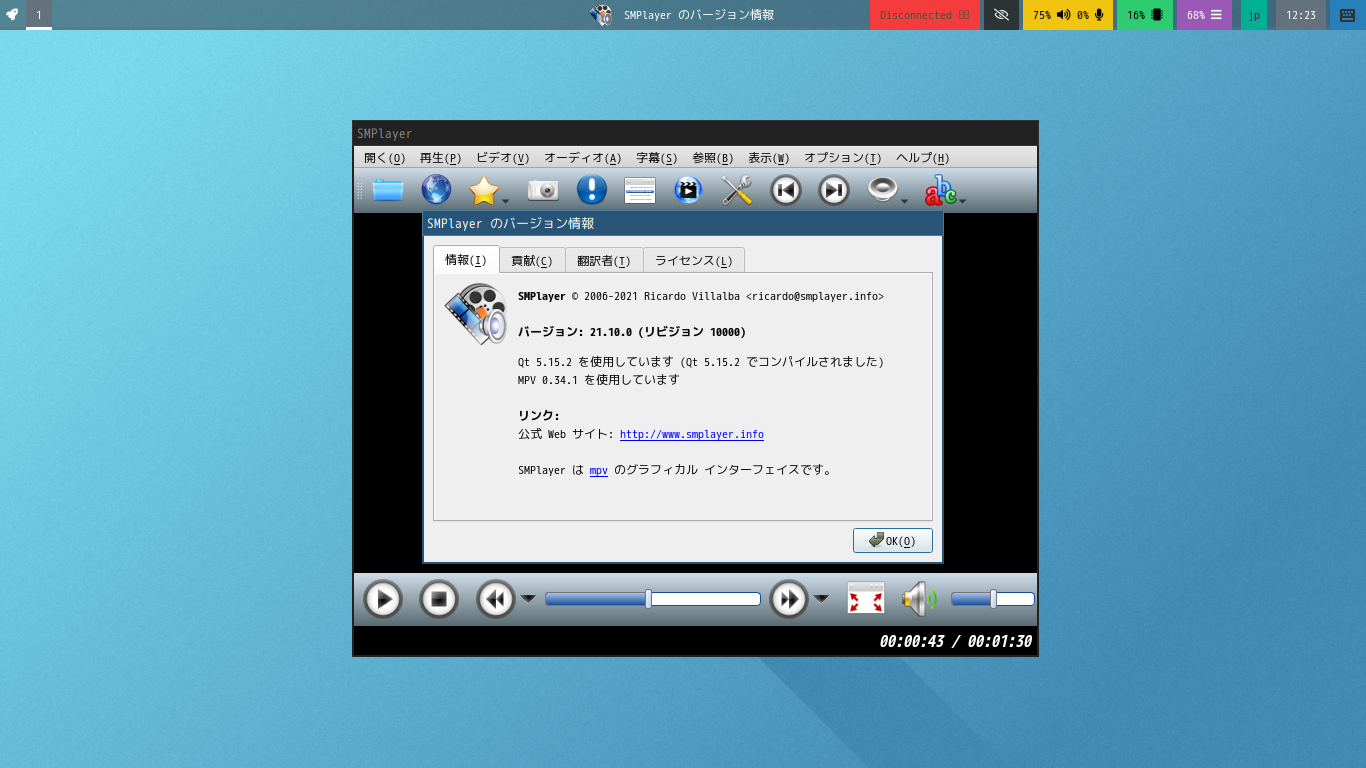1366x768 pixels.
Task: Select workspace 1 in top bar
Action: [x=39, y=15]
